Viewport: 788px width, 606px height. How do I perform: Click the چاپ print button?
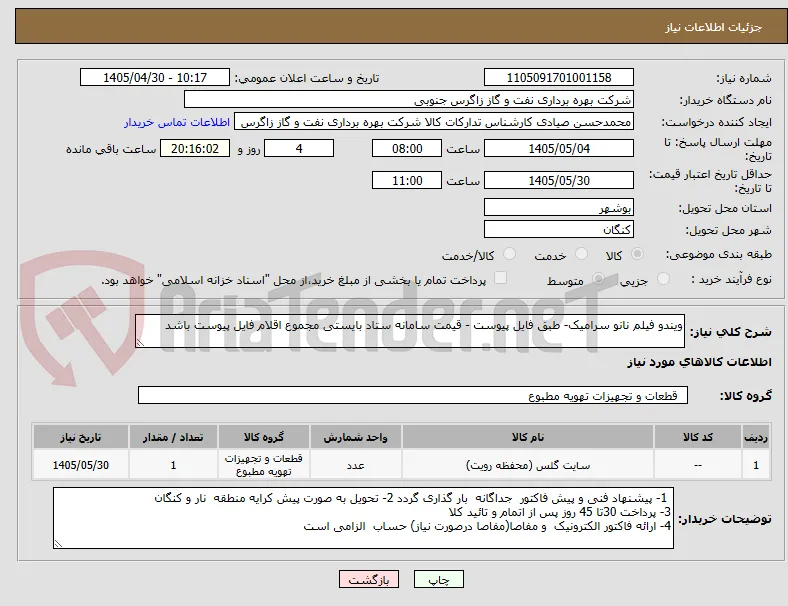coord(439,579)
